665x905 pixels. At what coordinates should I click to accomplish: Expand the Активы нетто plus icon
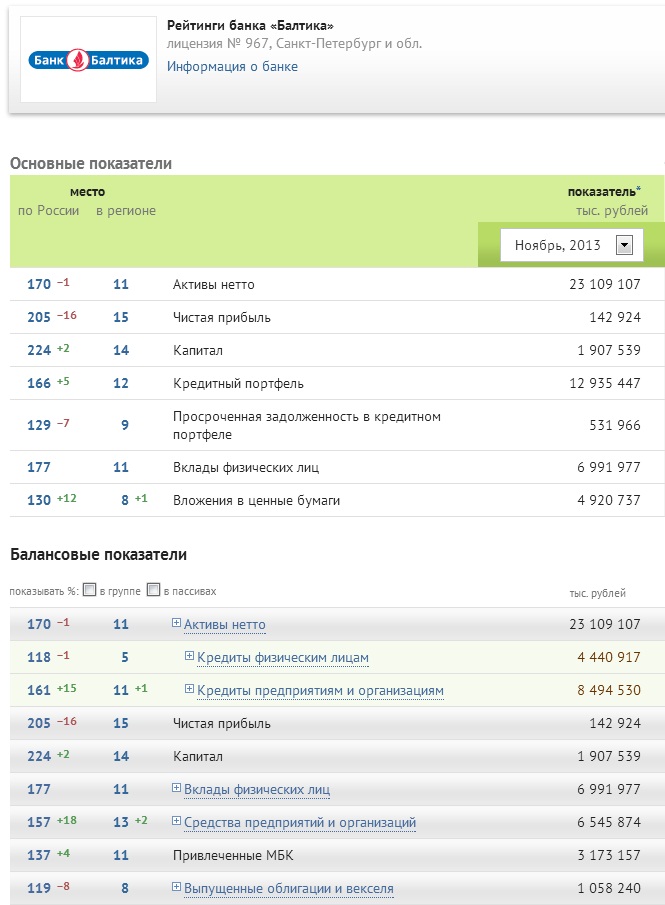coord(176,623)
